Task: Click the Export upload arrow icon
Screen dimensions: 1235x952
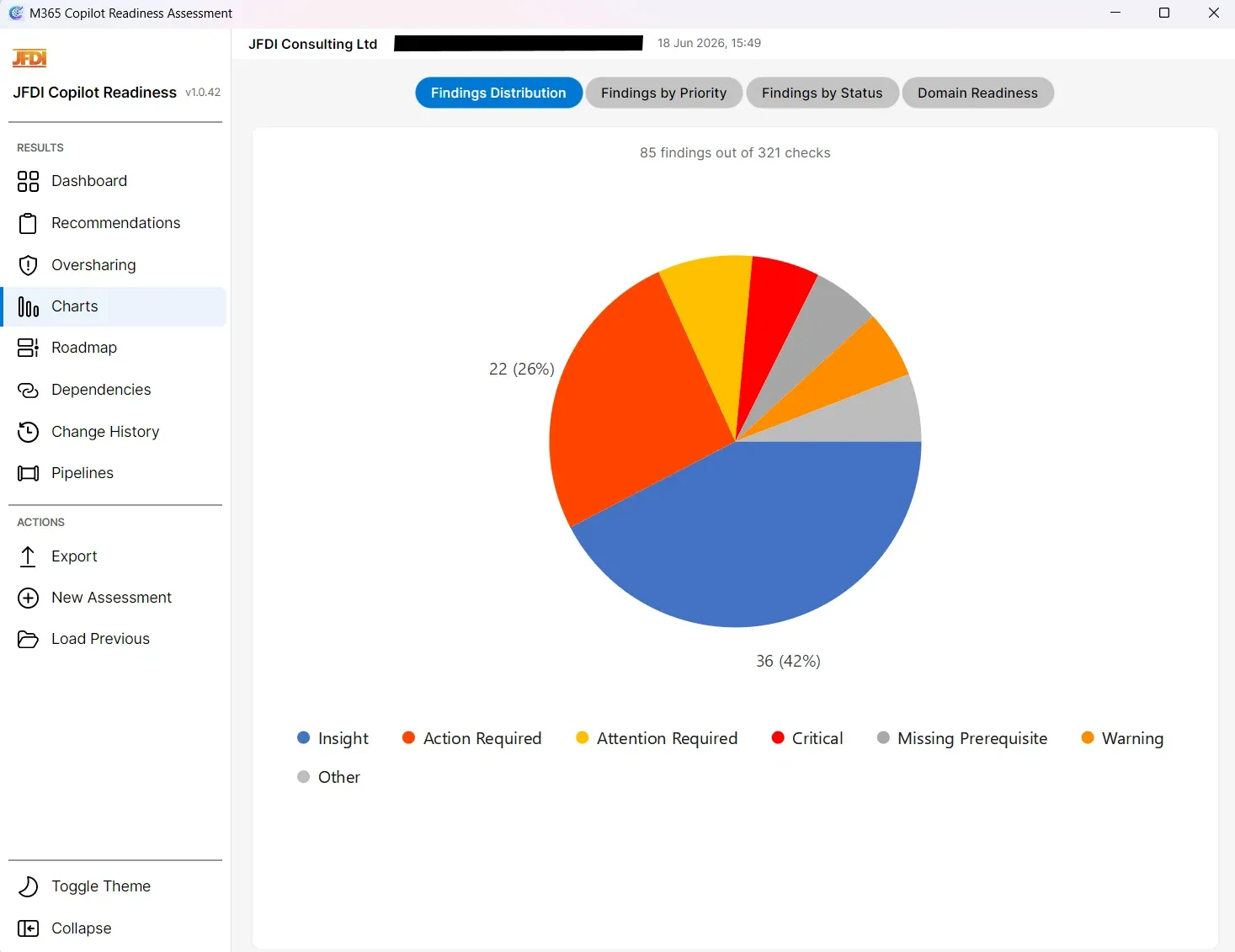Action: coord(28,556)
